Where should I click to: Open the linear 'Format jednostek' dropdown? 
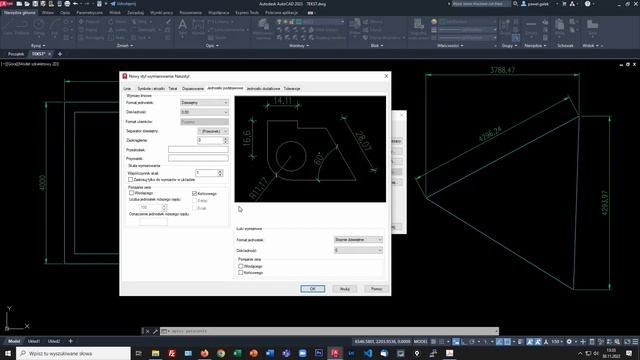204,102
